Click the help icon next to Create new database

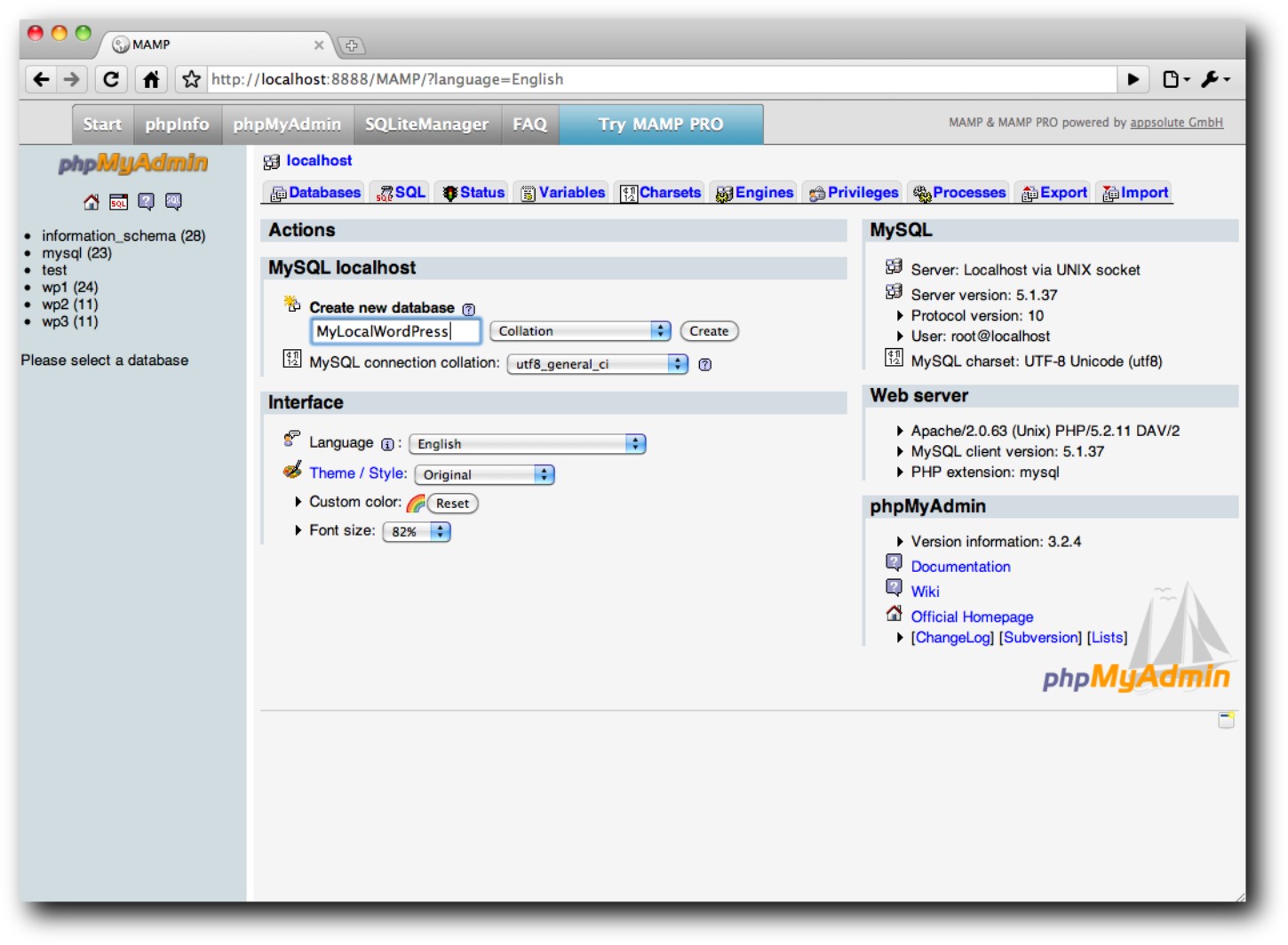coord(469,309)
